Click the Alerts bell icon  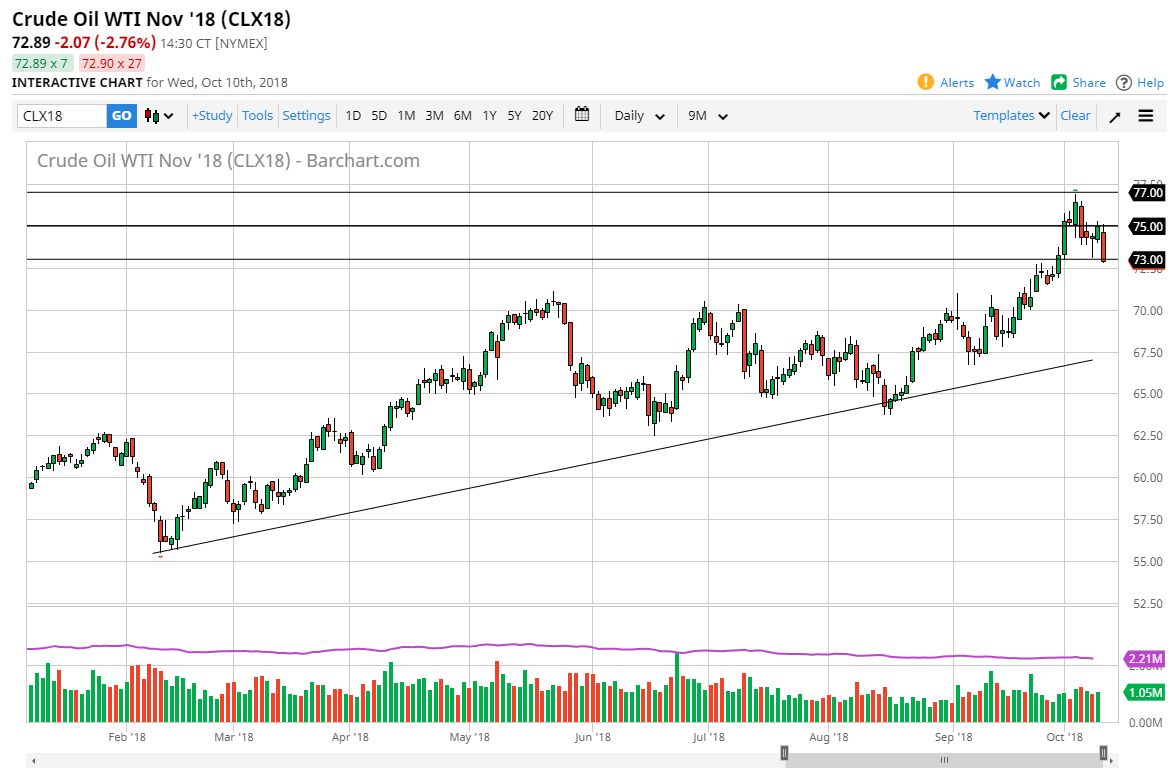tap(928, 83)
